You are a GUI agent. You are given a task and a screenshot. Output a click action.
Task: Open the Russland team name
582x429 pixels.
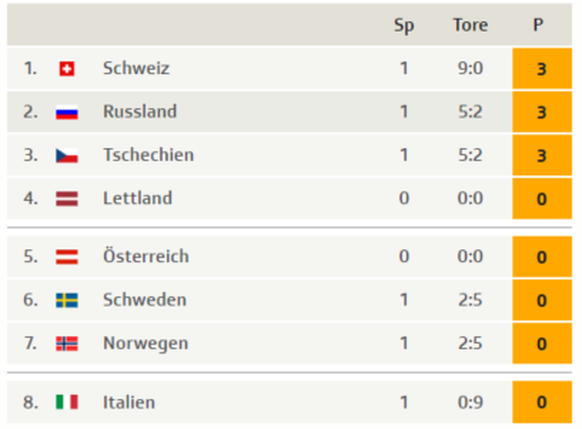[x=140, y=111]
